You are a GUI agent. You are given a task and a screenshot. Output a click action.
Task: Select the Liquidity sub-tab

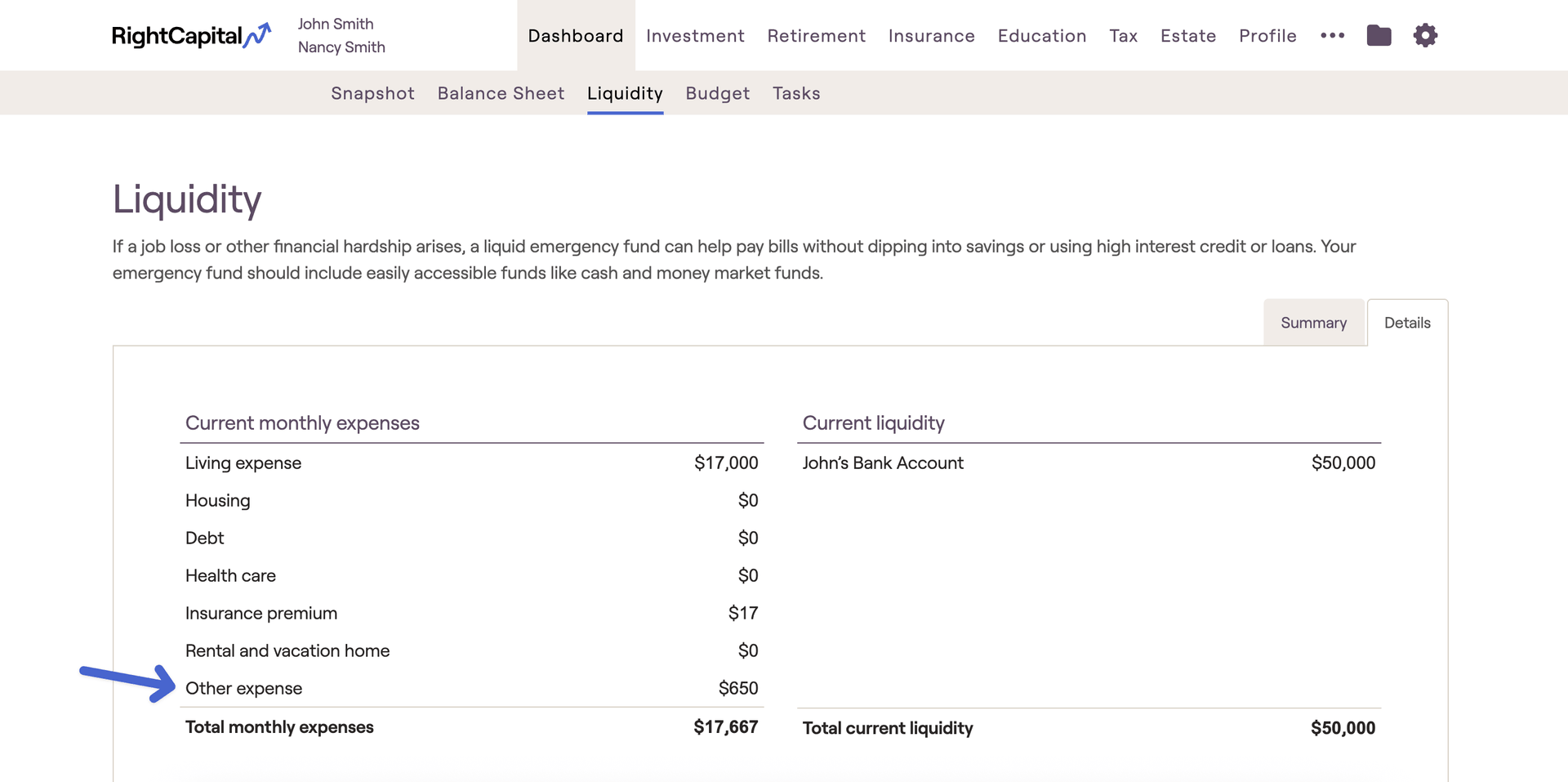625,93
